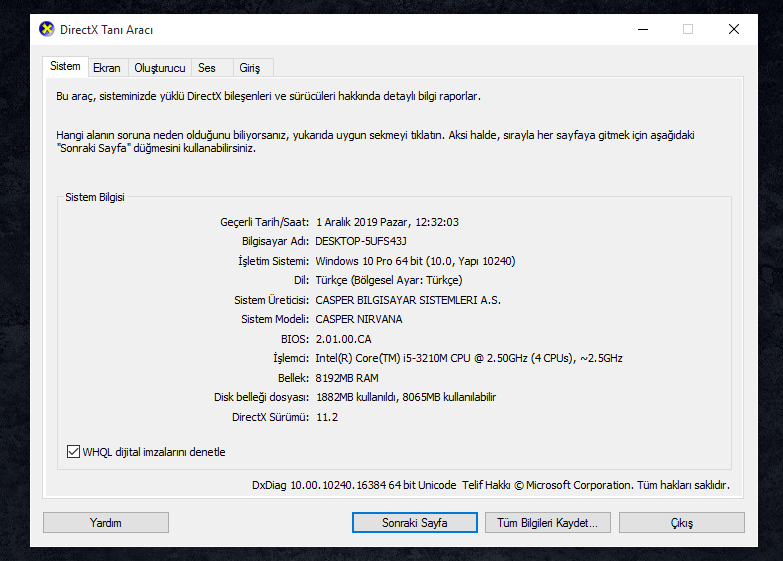Click the Sistem Bilgisi group label

point(95,197)
